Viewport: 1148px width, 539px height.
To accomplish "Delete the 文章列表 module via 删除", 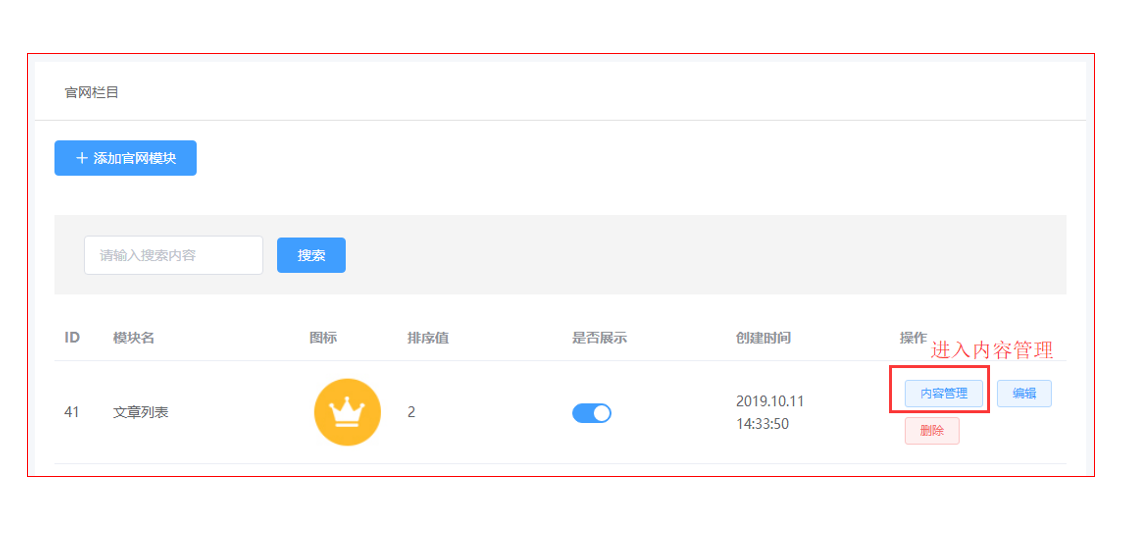I will coord(932,431).
